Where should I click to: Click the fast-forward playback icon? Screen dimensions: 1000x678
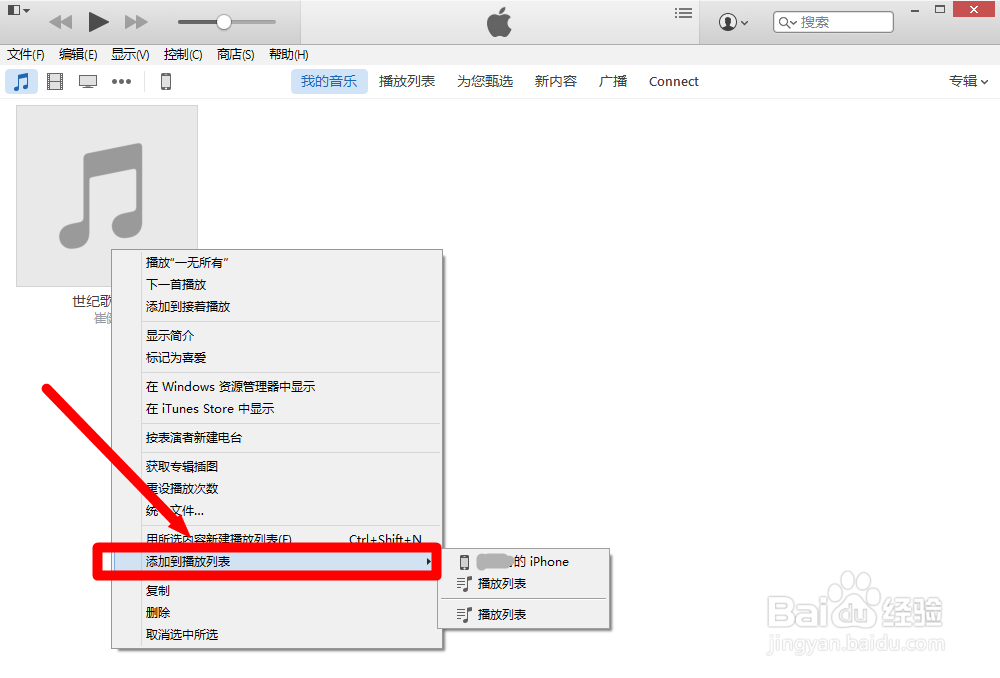pyautogui.click(x=136, y=21)
